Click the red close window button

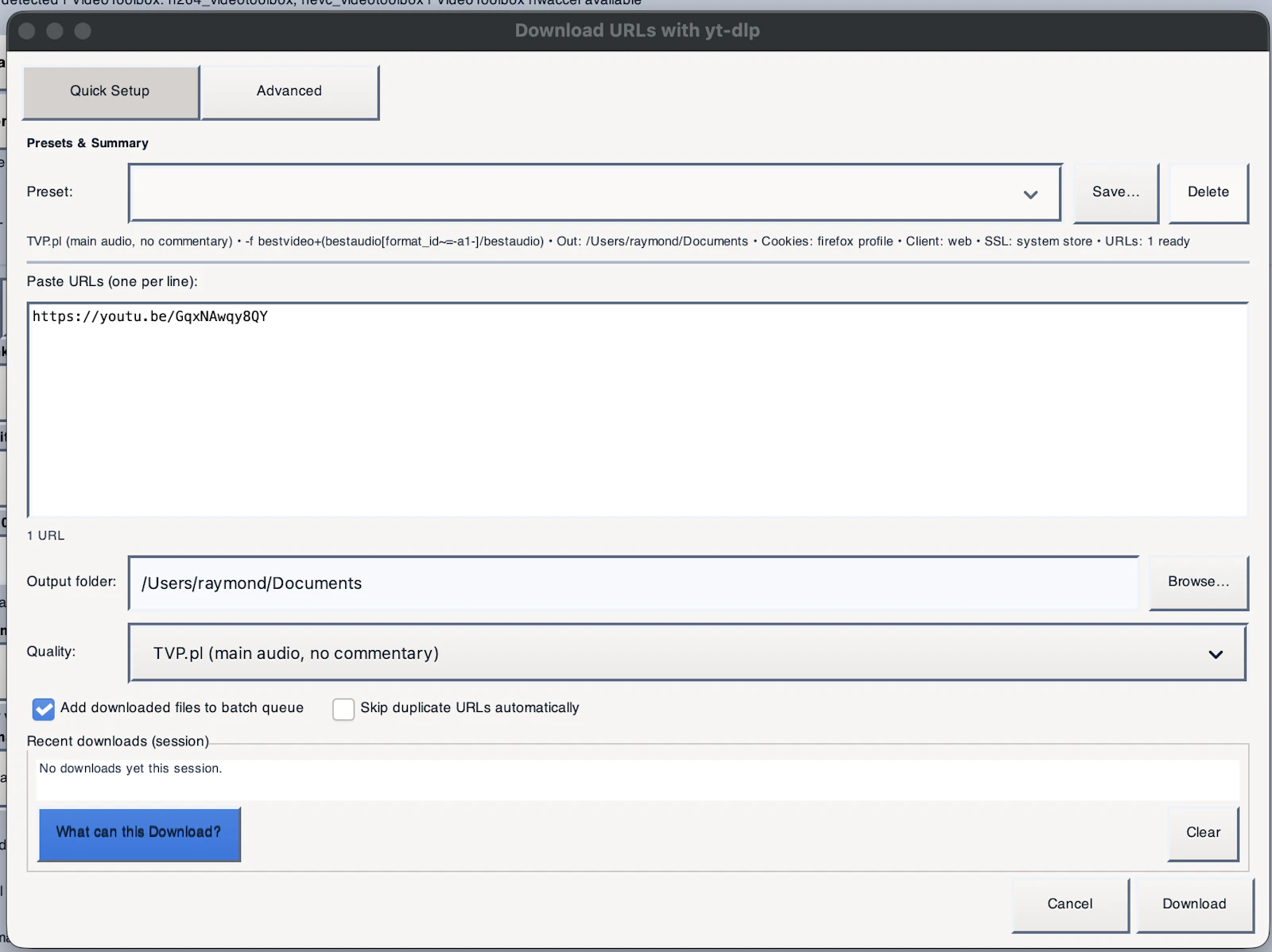coord(26,31)
